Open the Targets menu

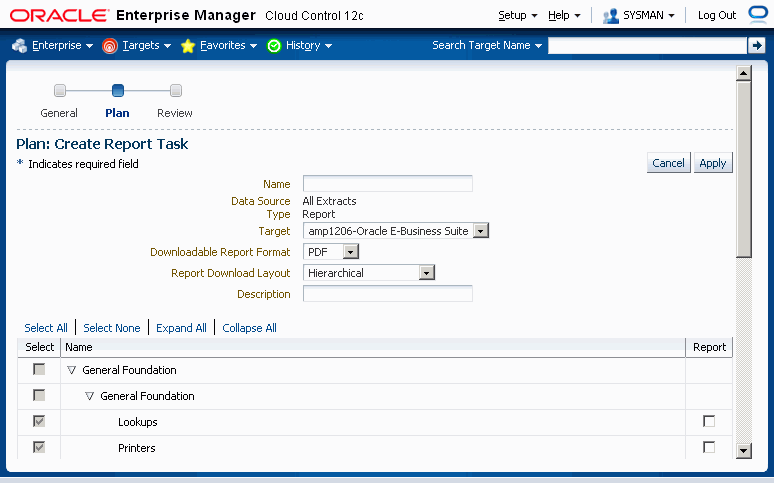tap(147, 45)
